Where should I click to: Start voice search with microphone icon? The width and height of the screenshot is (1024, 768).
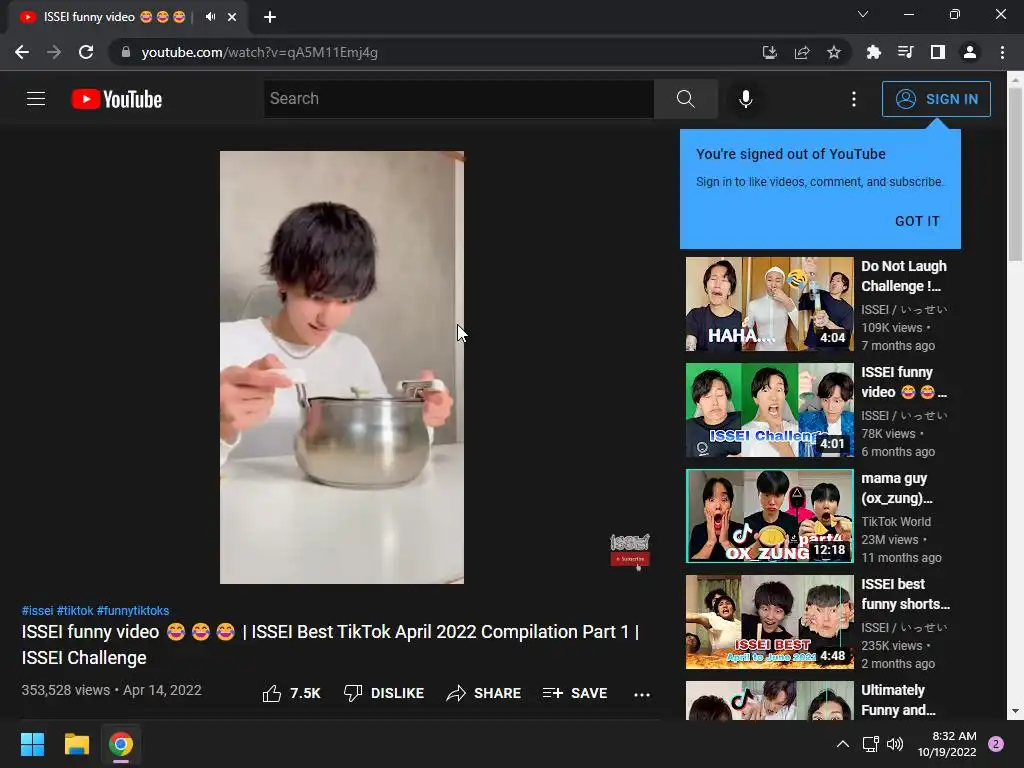pyautogui.click(x=745, y=99)
